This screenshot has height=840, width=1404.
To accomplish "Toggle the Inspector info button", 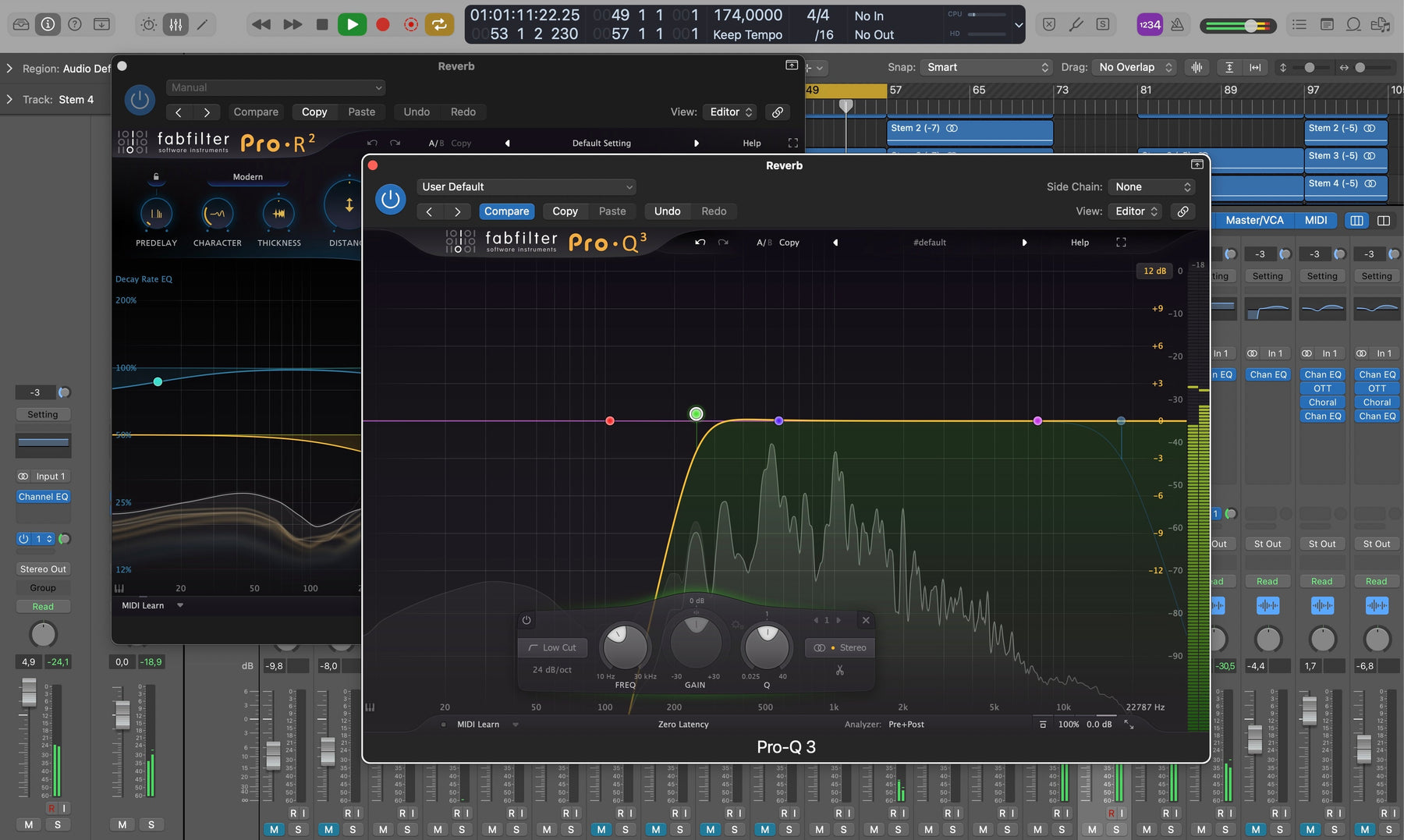I will click(x=48, y=24).
